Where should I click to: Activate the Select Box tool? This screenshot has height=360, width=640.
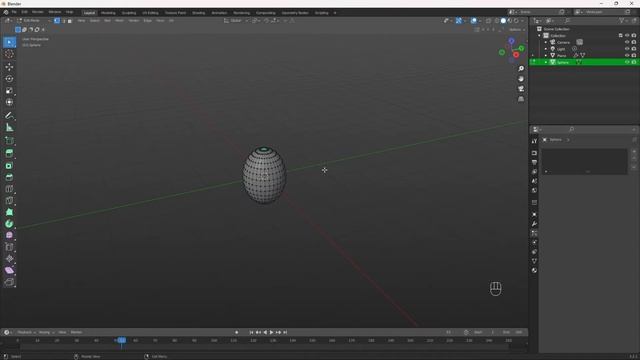tap(9, 42)
